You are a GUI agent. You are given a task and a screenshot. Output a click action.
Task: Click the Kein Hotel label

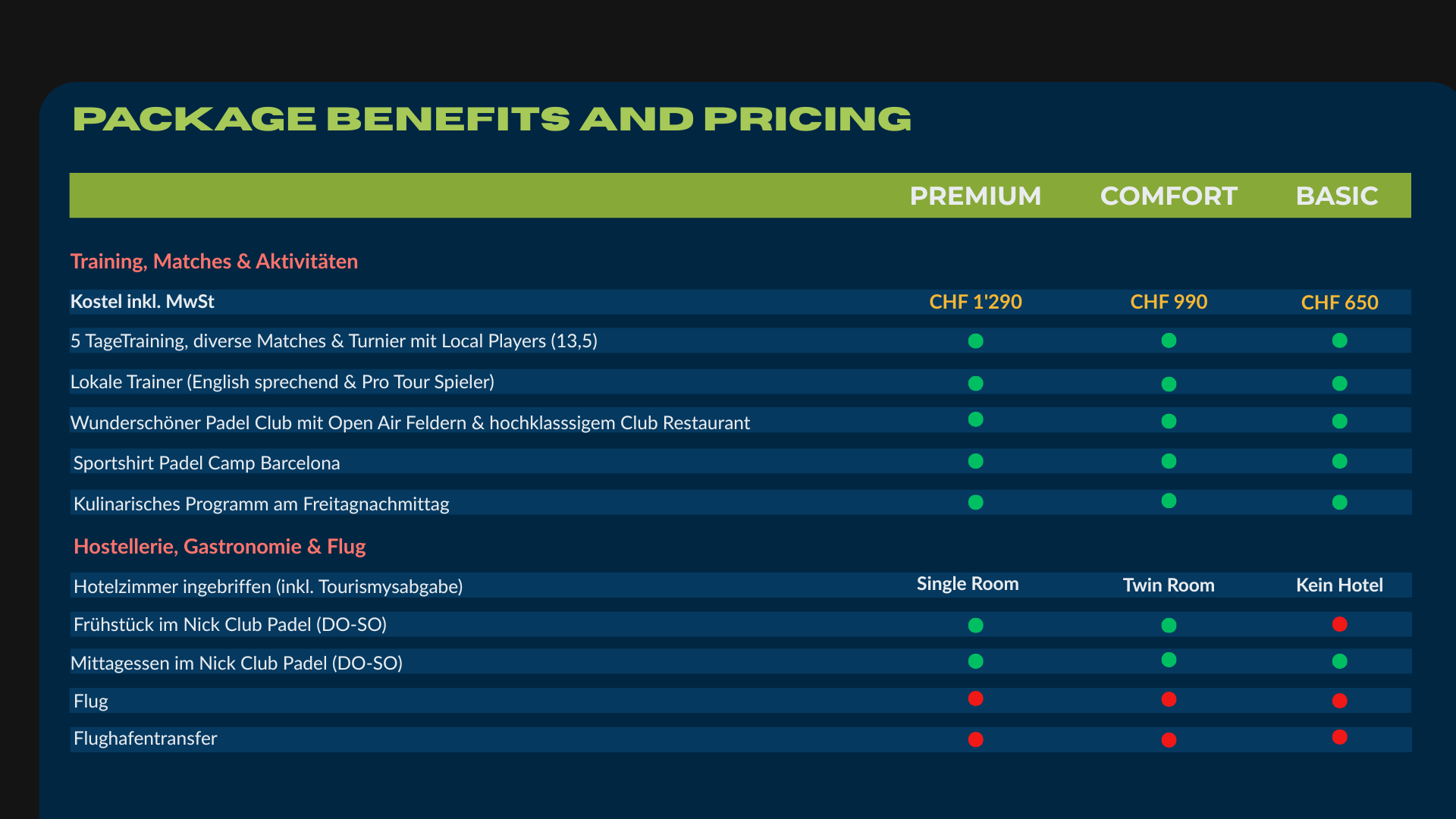point(1339,585)
